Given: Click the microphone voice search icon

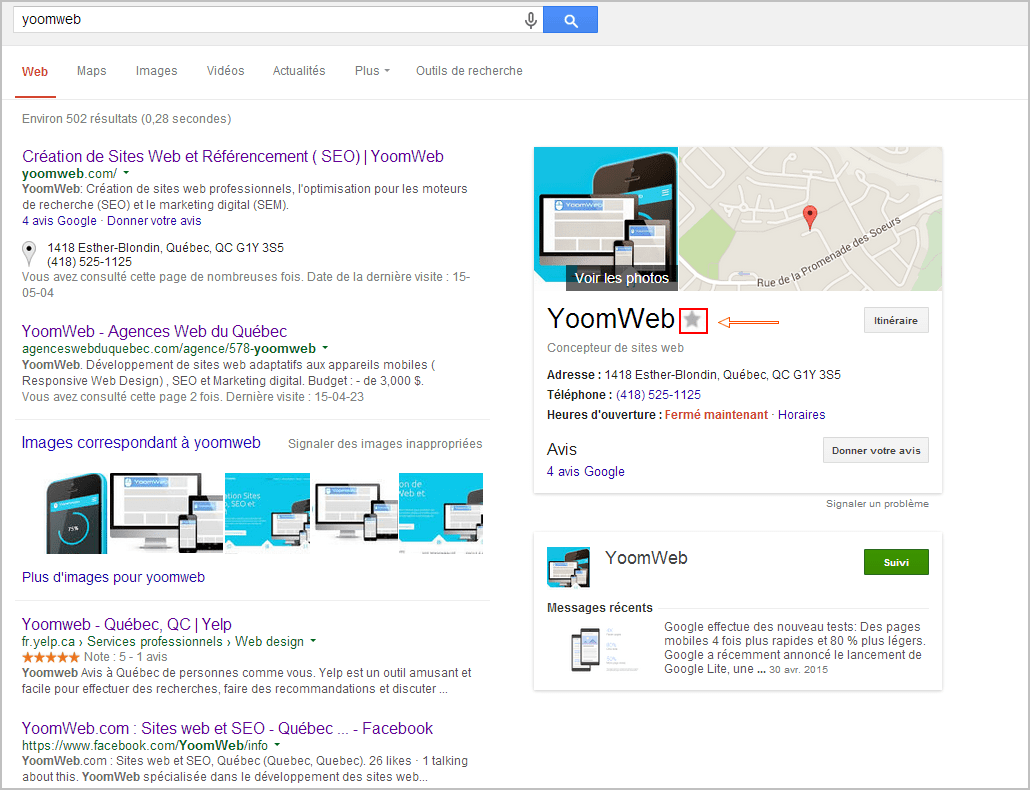Looking at the screenshot, I should click(x=530, y=20).
